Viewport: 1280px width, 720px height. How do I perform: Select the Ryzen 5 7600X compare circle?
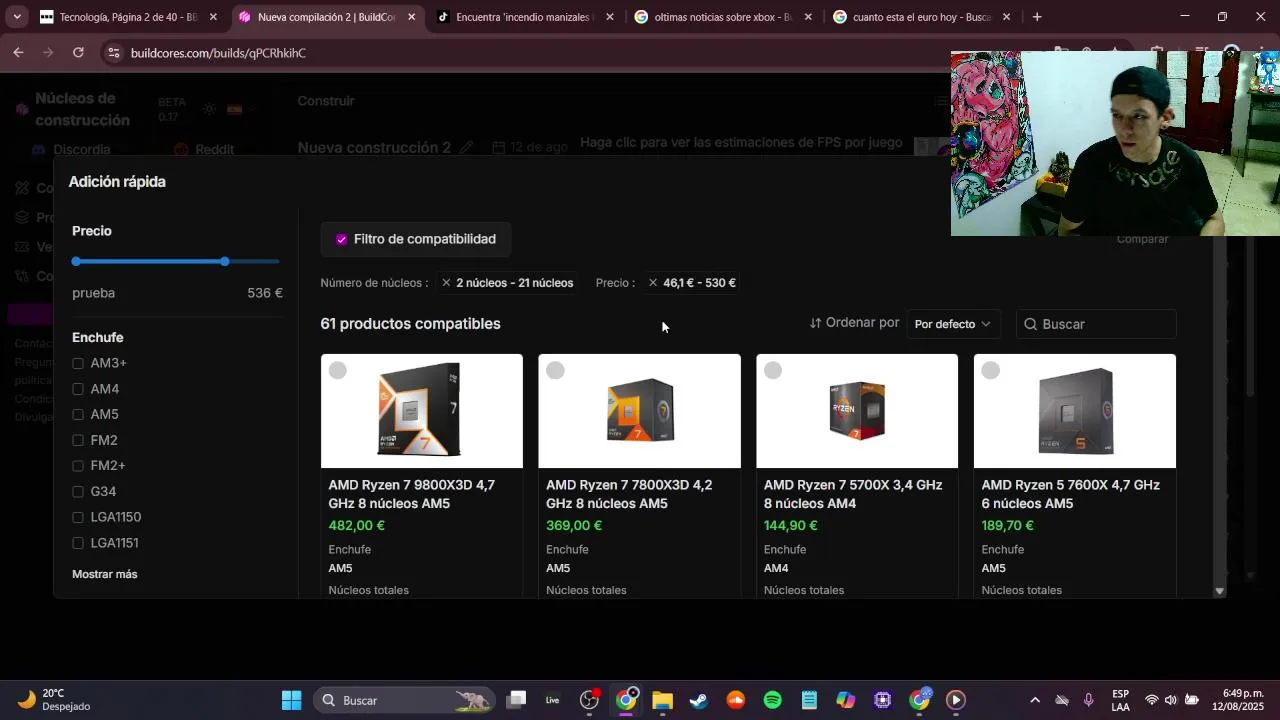pos(991,371)
